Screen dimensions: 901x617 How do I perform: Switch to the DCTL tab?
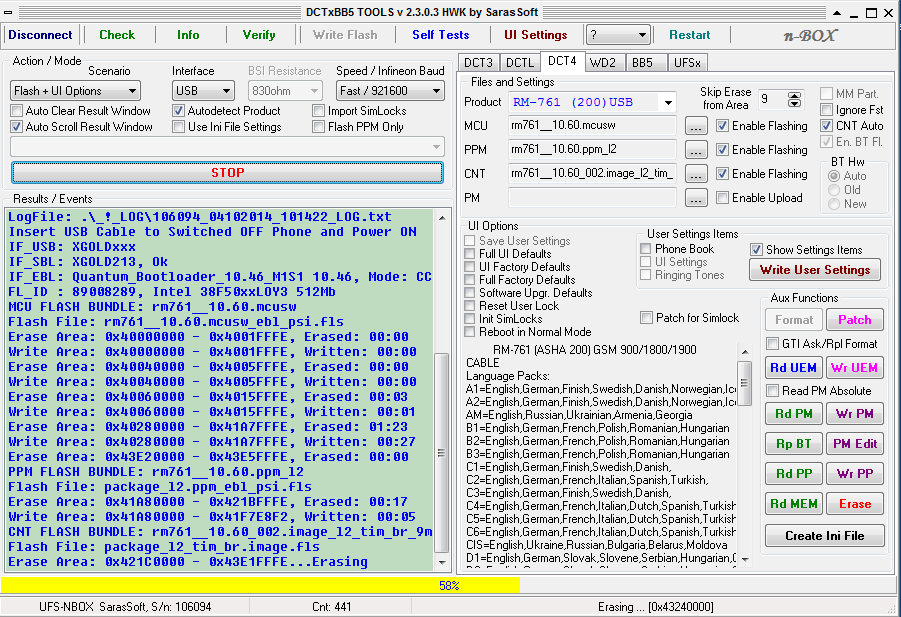click(520, 63)
